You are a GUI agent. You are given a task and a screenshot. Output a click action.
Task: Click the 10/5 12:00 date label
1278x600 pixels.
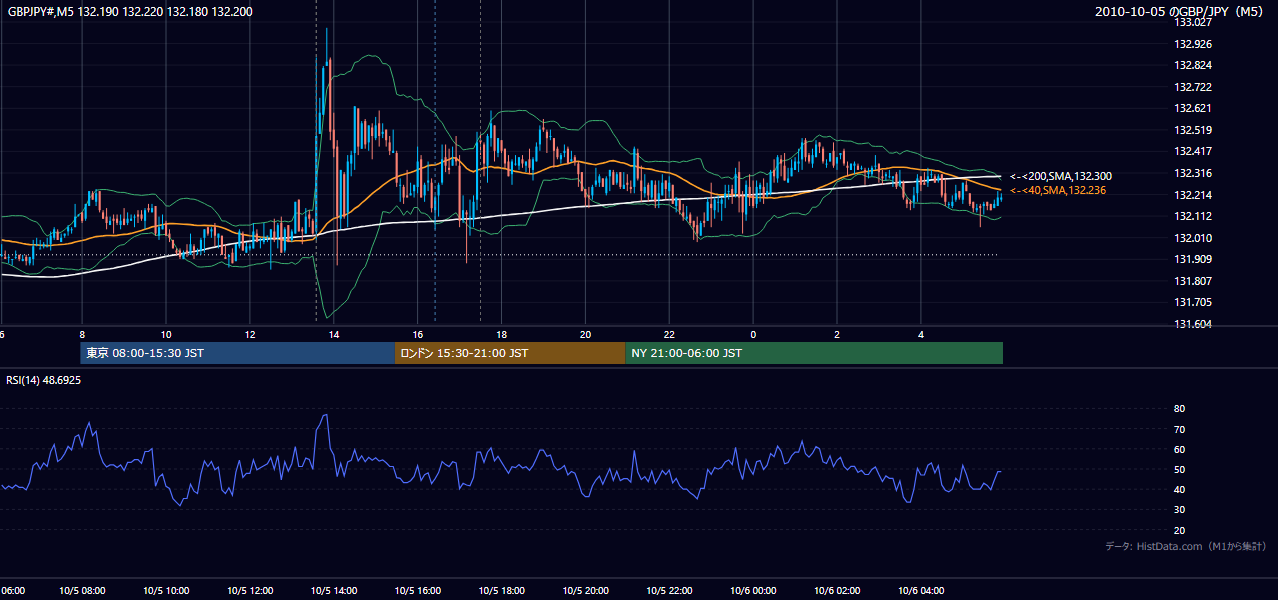[x=250, y=591]
